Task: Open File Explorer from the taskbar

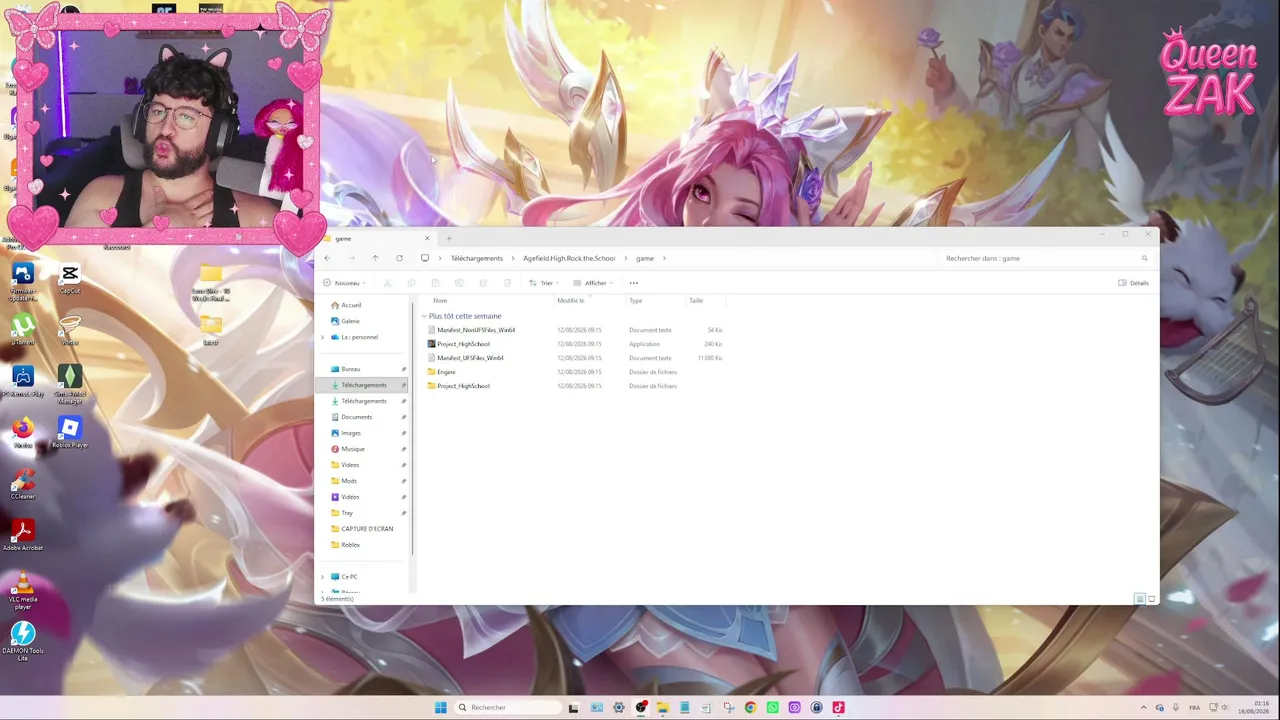Action: coord(662,708)
